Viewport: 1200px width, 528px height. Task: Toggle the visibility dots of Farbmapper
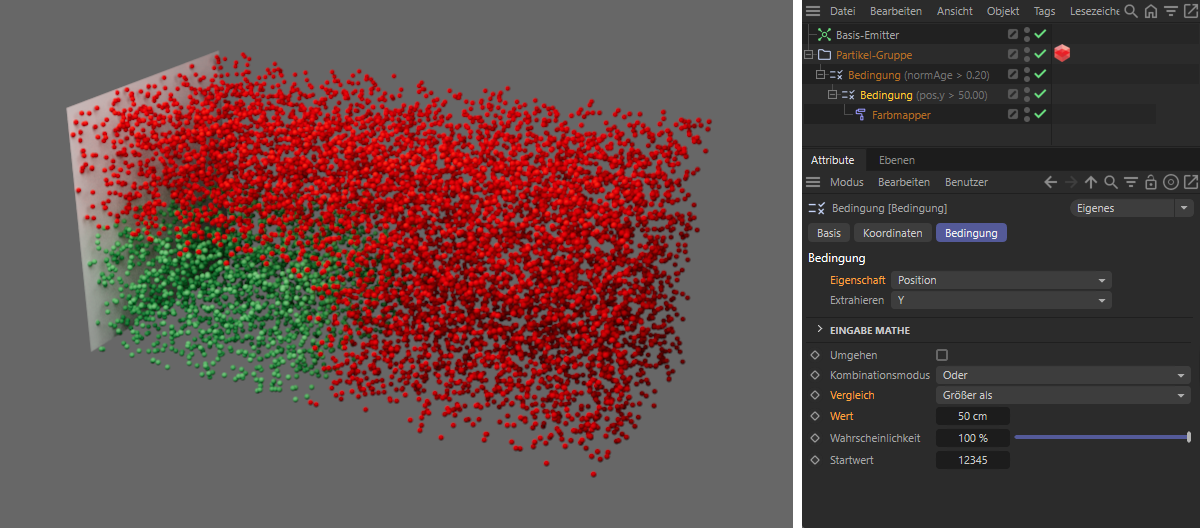click(x=1027, y=115)
